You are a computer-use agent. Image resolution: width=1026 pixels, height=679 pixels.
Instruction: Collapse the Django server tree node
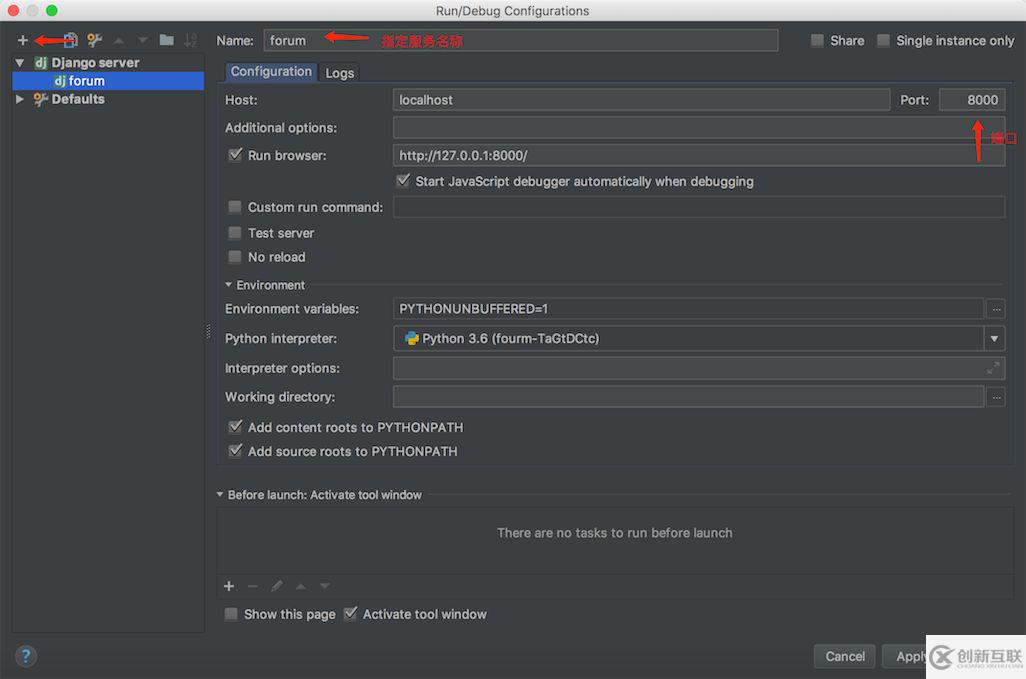19,62
